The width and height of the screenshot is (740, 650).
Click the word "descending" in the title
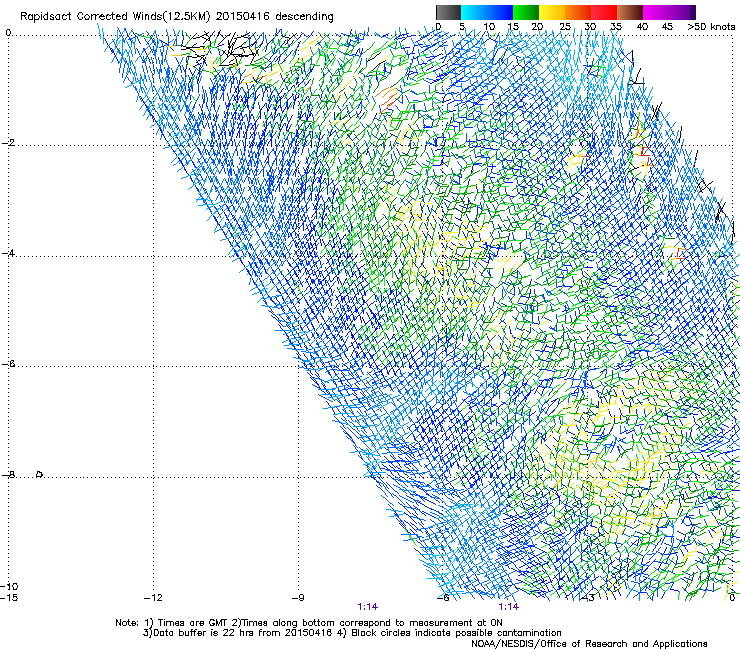[304, 17]
